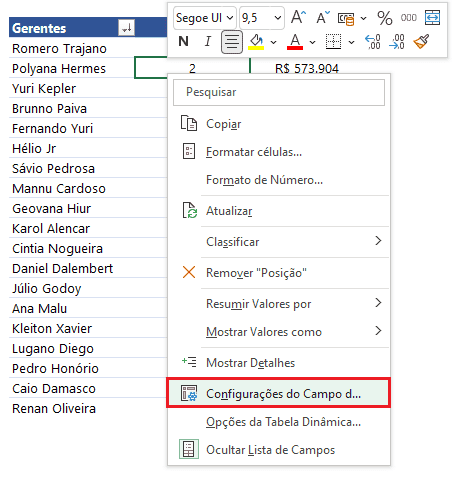Open Mostrar Valores como submenu

tap(279, 332)
